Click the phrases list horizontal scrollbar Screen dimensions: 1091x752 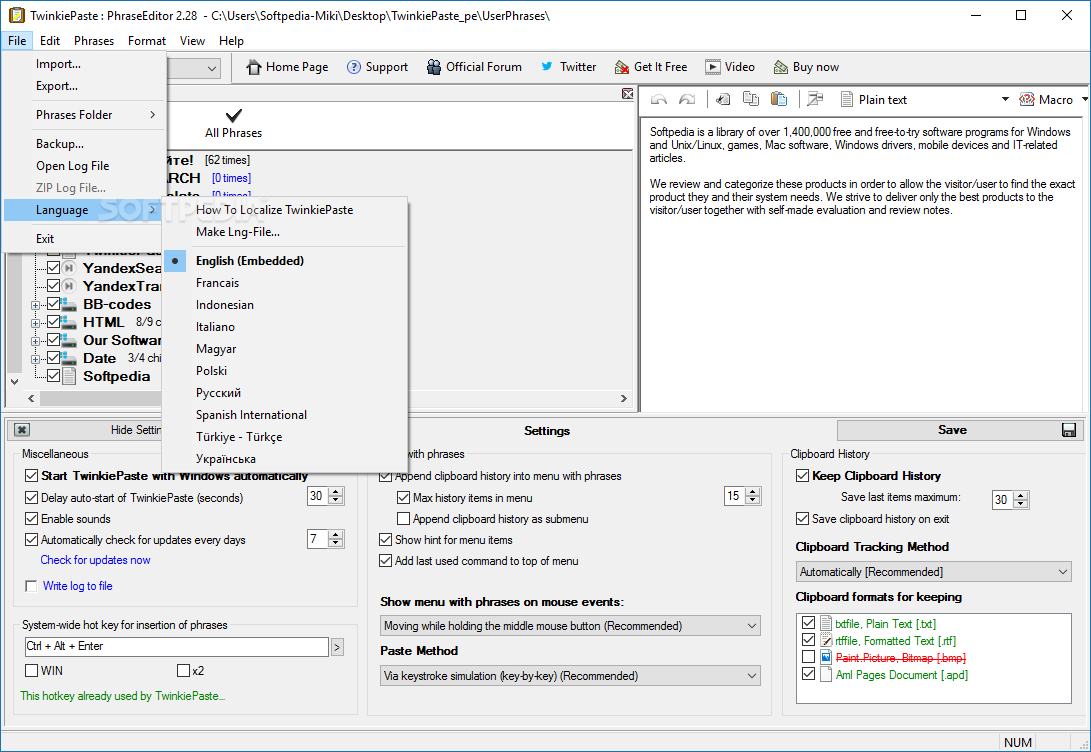(327, 399)
